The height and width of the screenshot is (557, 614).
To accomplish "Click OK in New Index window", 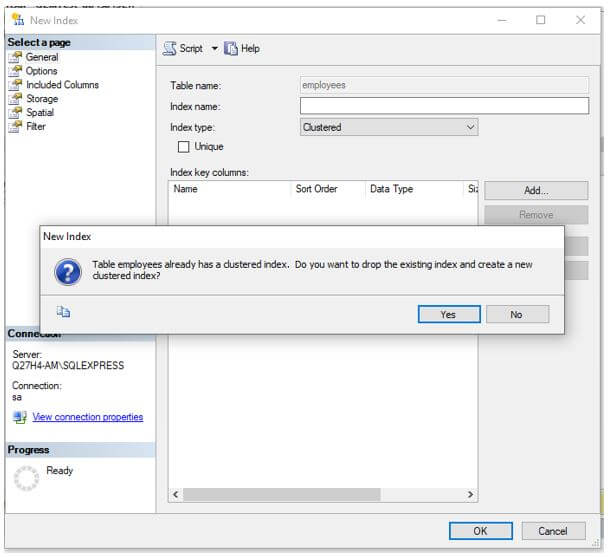I will click(480, 531).
